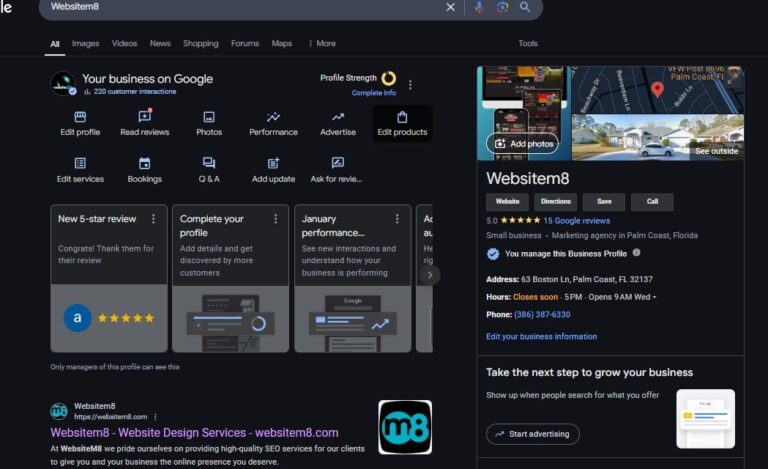Open the Tools options
Screen dimensions: 768x469
[x=528, y=44]
